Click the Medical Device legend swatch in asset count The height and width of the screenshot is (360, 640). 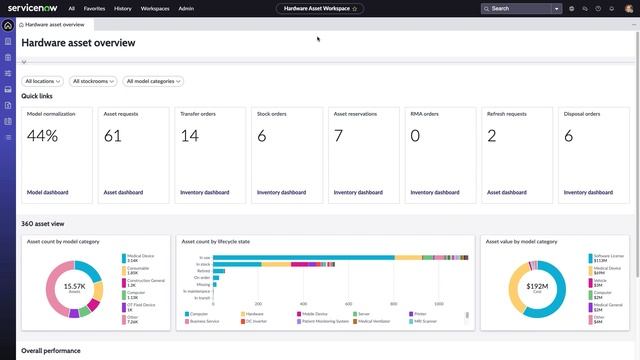pos(124,258)
